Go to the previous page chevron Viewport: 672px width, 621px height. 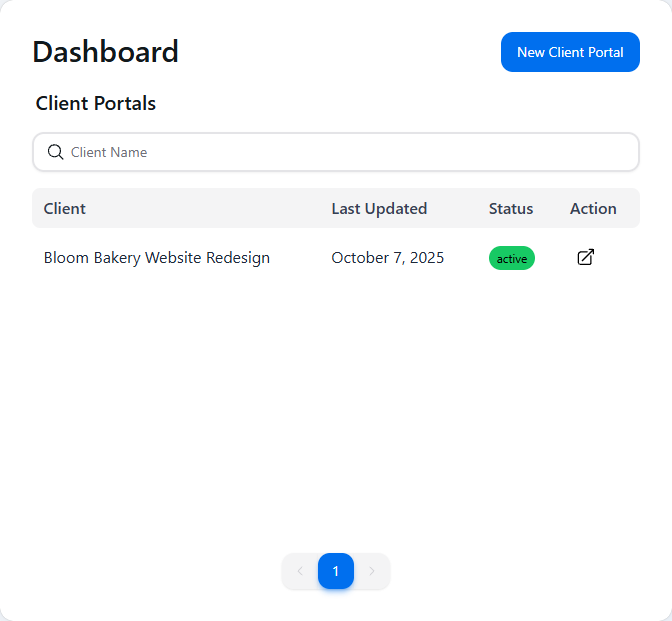coord(300,571)
